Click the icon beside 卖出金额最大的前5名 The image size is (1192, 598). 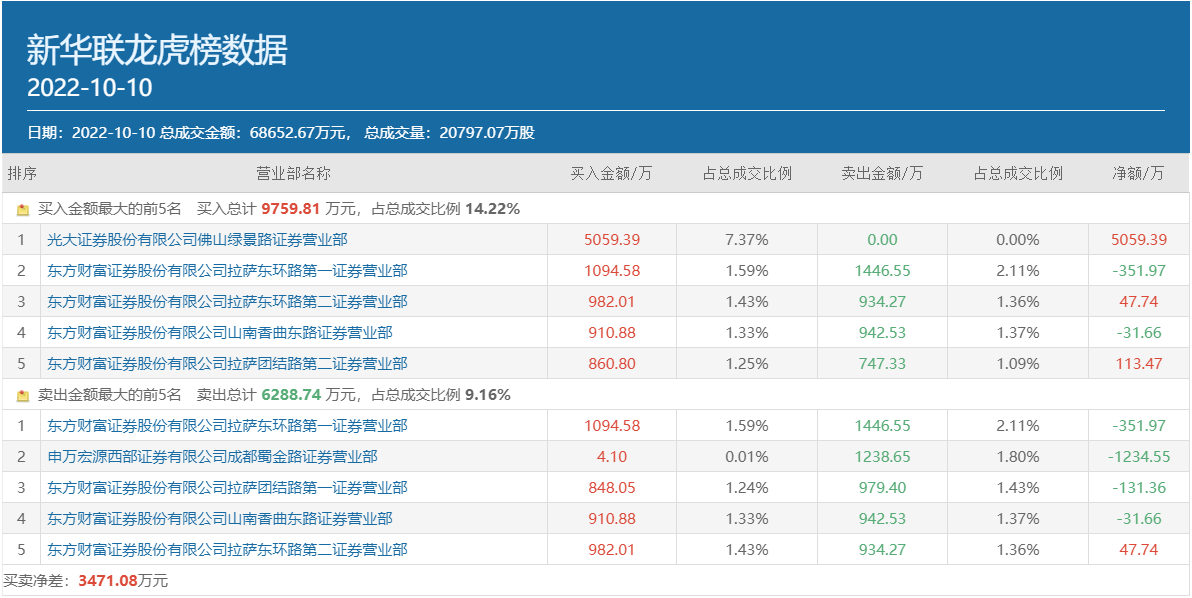point(23,396)
